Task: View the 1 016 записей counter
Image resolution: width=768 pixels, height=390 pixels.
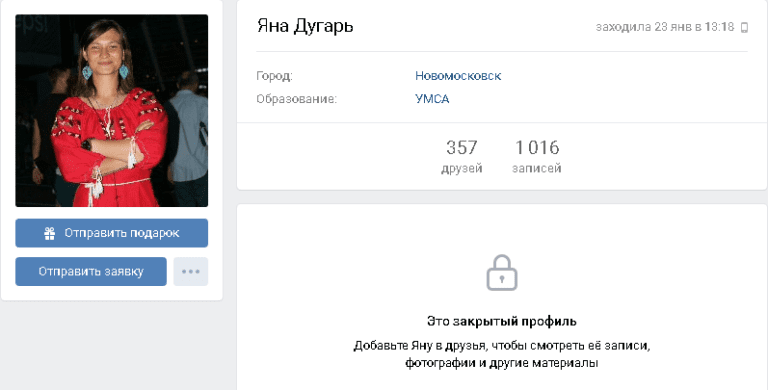Action: (536, 156)
